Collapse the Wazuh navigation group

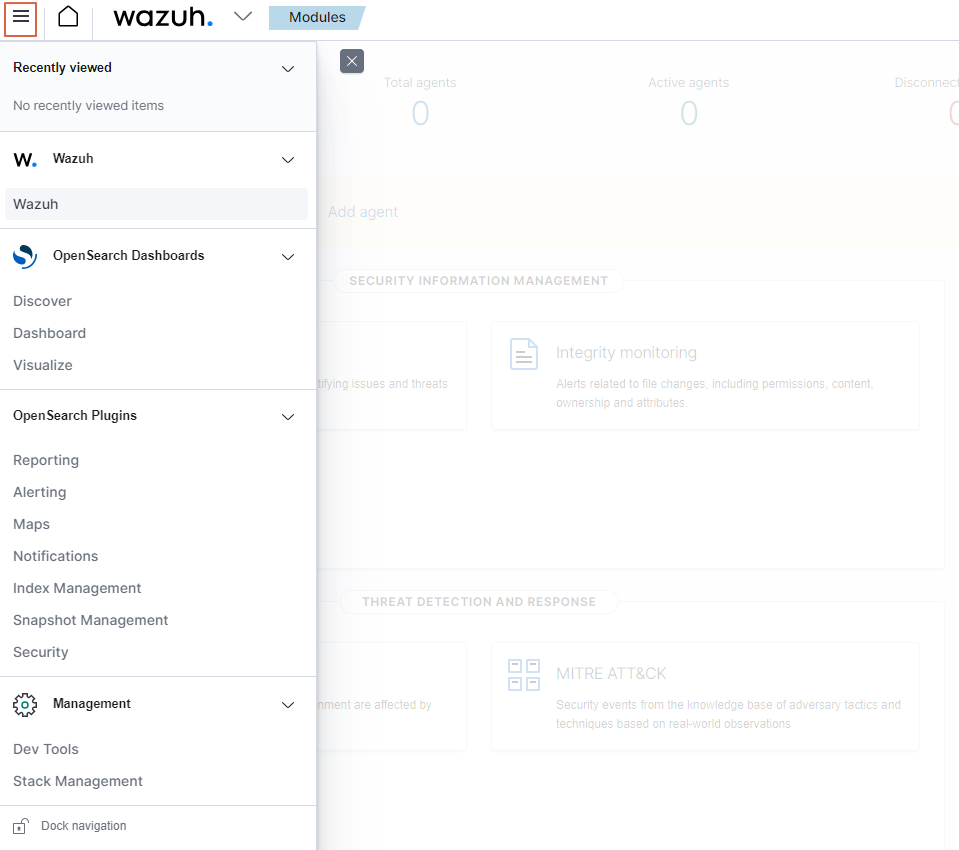point(288,160)
